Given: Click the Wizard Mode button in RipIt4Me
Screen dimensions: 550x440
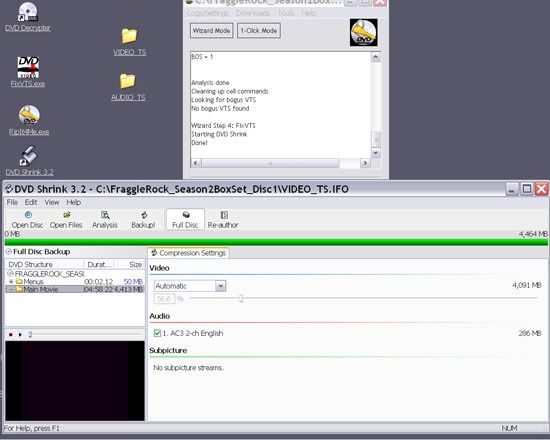Looking at the screenshot, I should pos(212,31).
